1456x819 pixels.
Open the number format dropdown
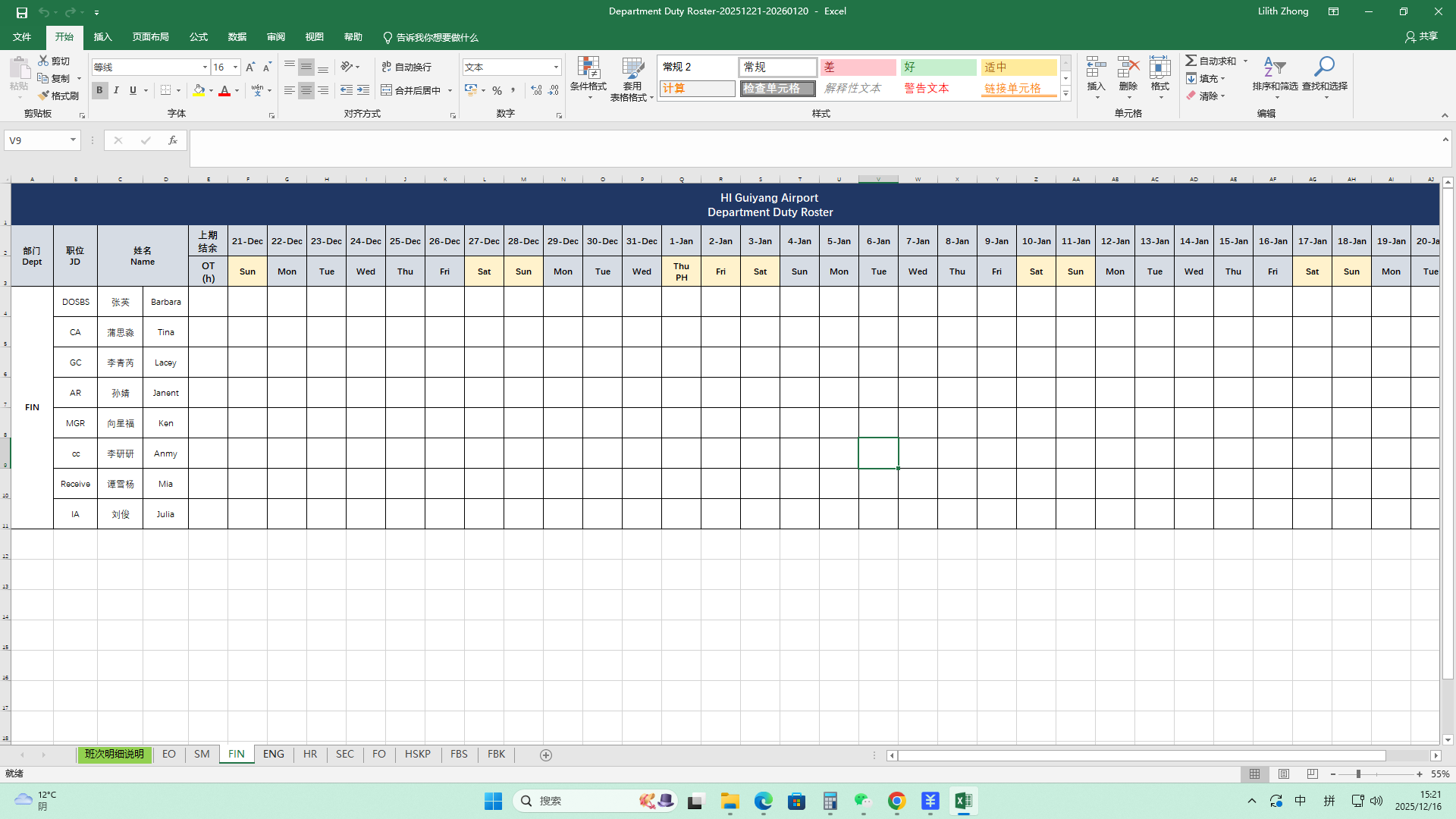(556, 67)
